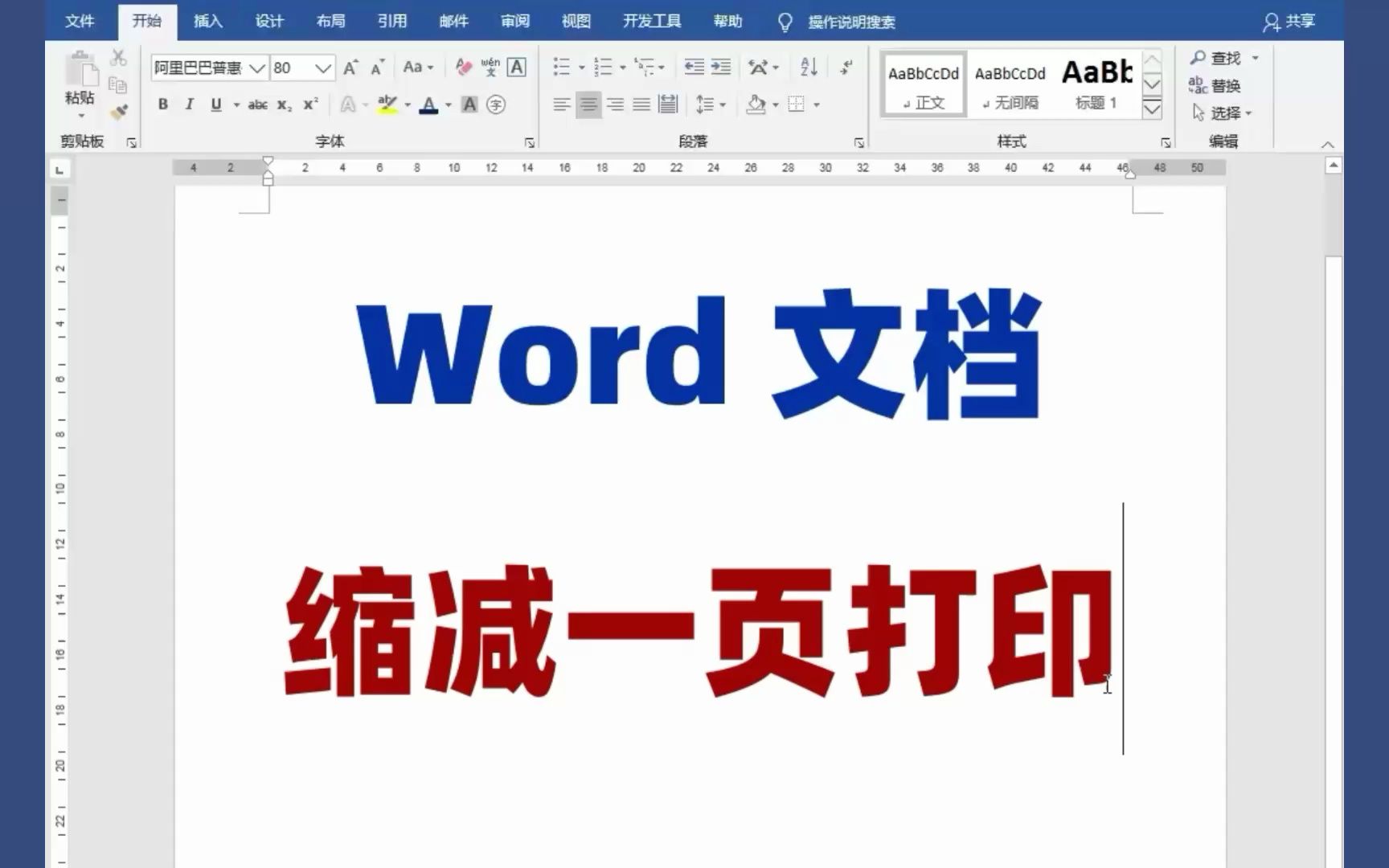Viewport: 1389px width, 868px height.
Task: Decrease paragraph indent
Action: [694, 67]
